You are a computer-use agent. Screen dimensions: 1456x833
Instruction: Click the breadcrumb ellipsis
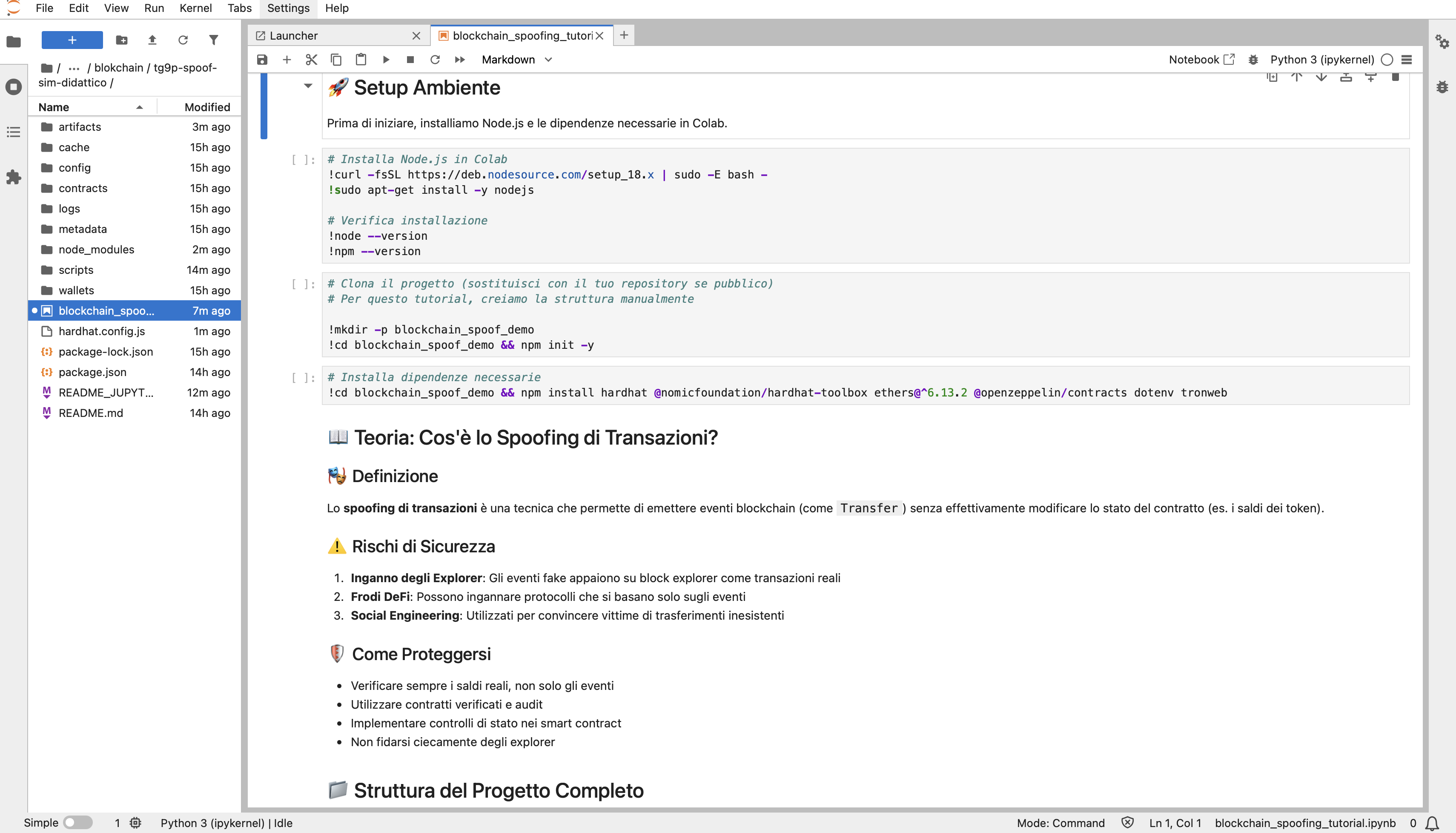[74, 68]
